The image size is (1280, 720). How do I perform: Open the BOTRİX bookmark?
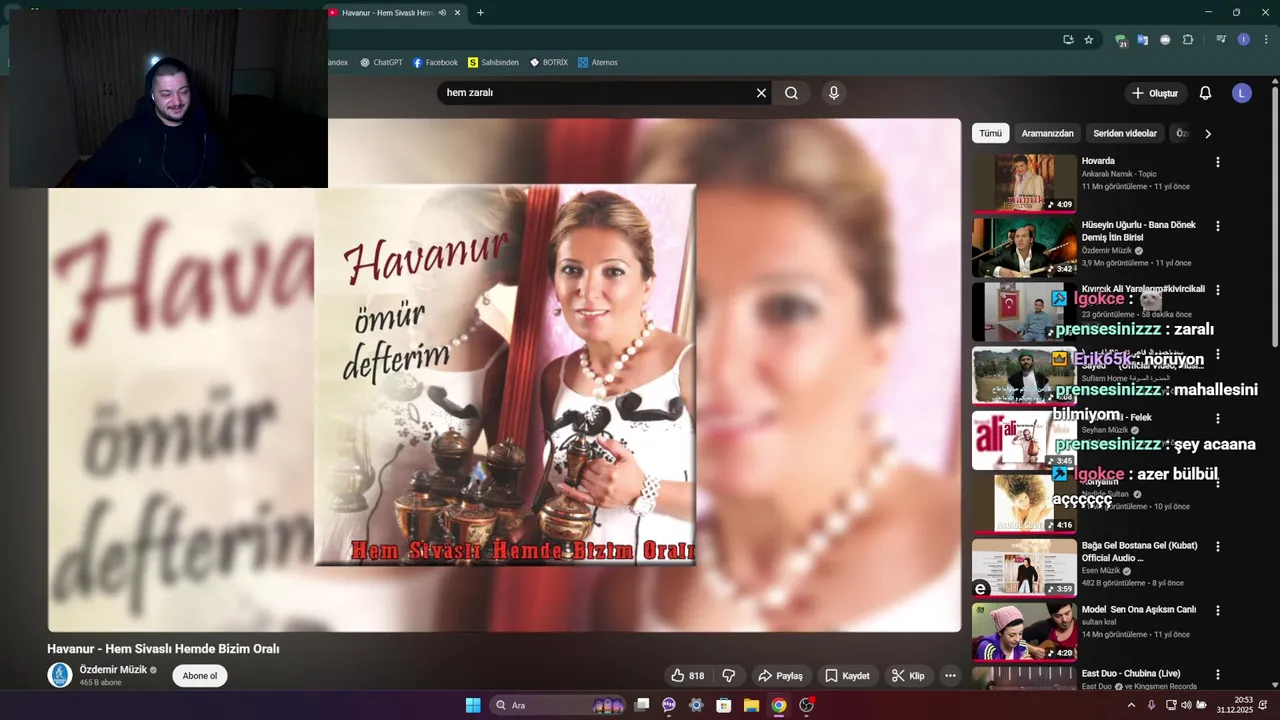tap(549, 62)
